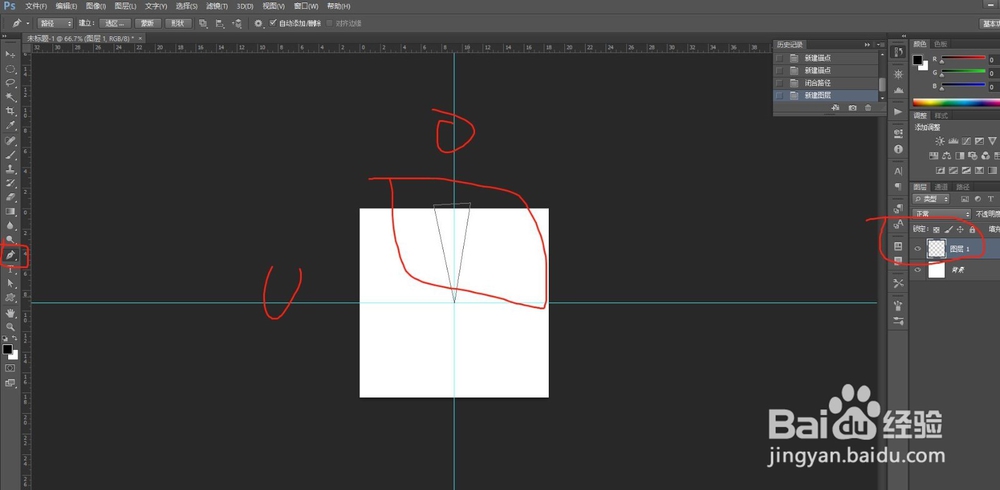Change screen mode icon in toolbox
1000x490 pixels.
click(10, 383)
